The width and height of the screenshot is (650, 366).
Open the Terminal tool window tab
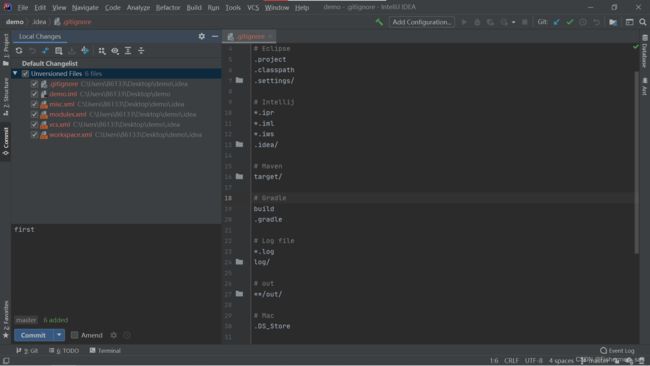click(105, 351)
